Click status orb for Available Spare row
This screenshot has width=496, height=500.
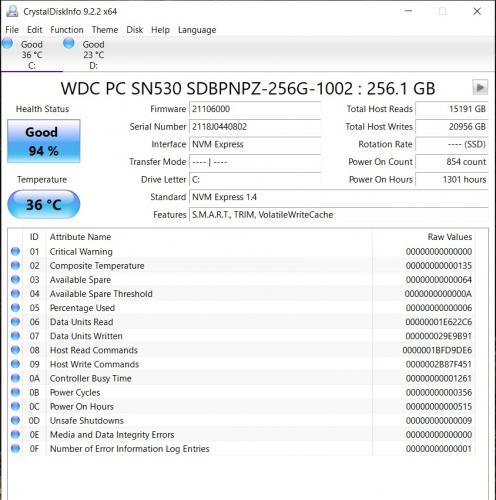(x=15, y=279)
